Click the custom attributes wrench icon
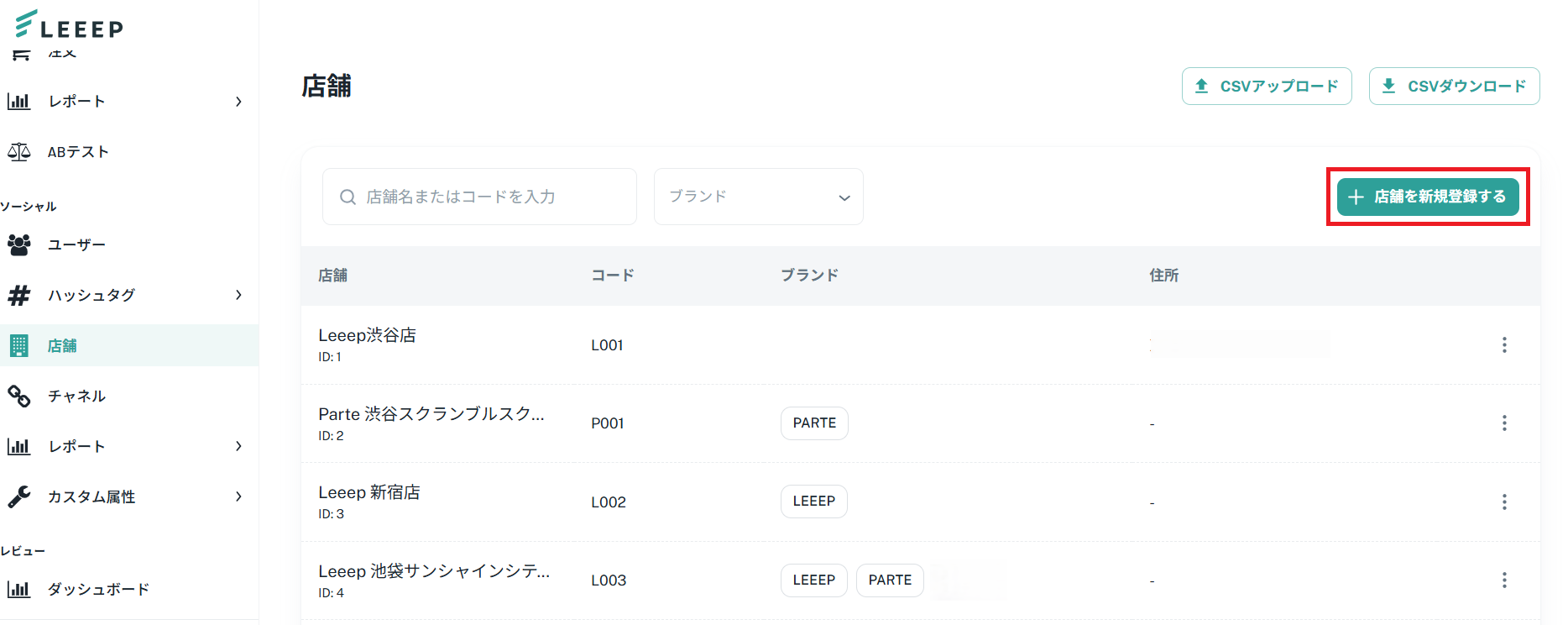Image resolution: width=1568 pixels, height=625 pixels. [18, 496]
